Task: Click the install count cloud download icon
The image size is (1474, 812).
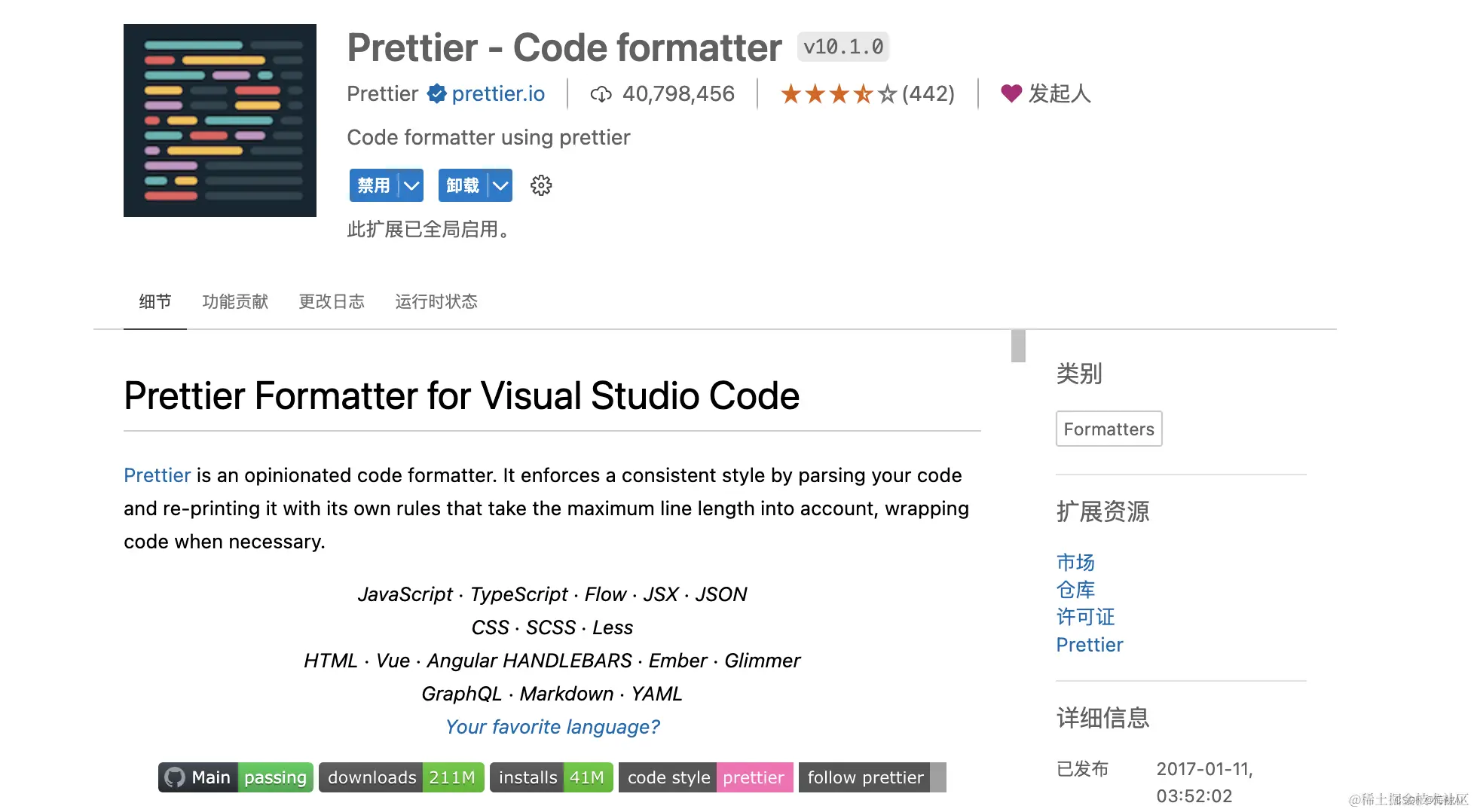Action: (x=601, y=94)
